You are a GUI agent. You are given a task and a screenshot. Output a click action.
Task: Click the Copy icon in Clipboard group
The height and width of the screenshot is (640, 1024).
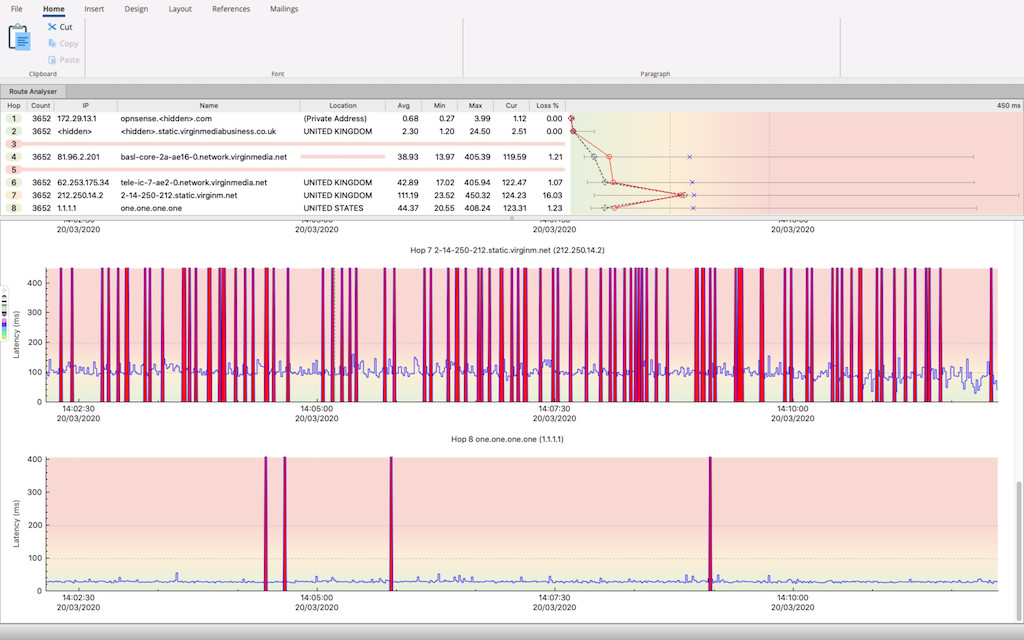click(x=52, y=43)
